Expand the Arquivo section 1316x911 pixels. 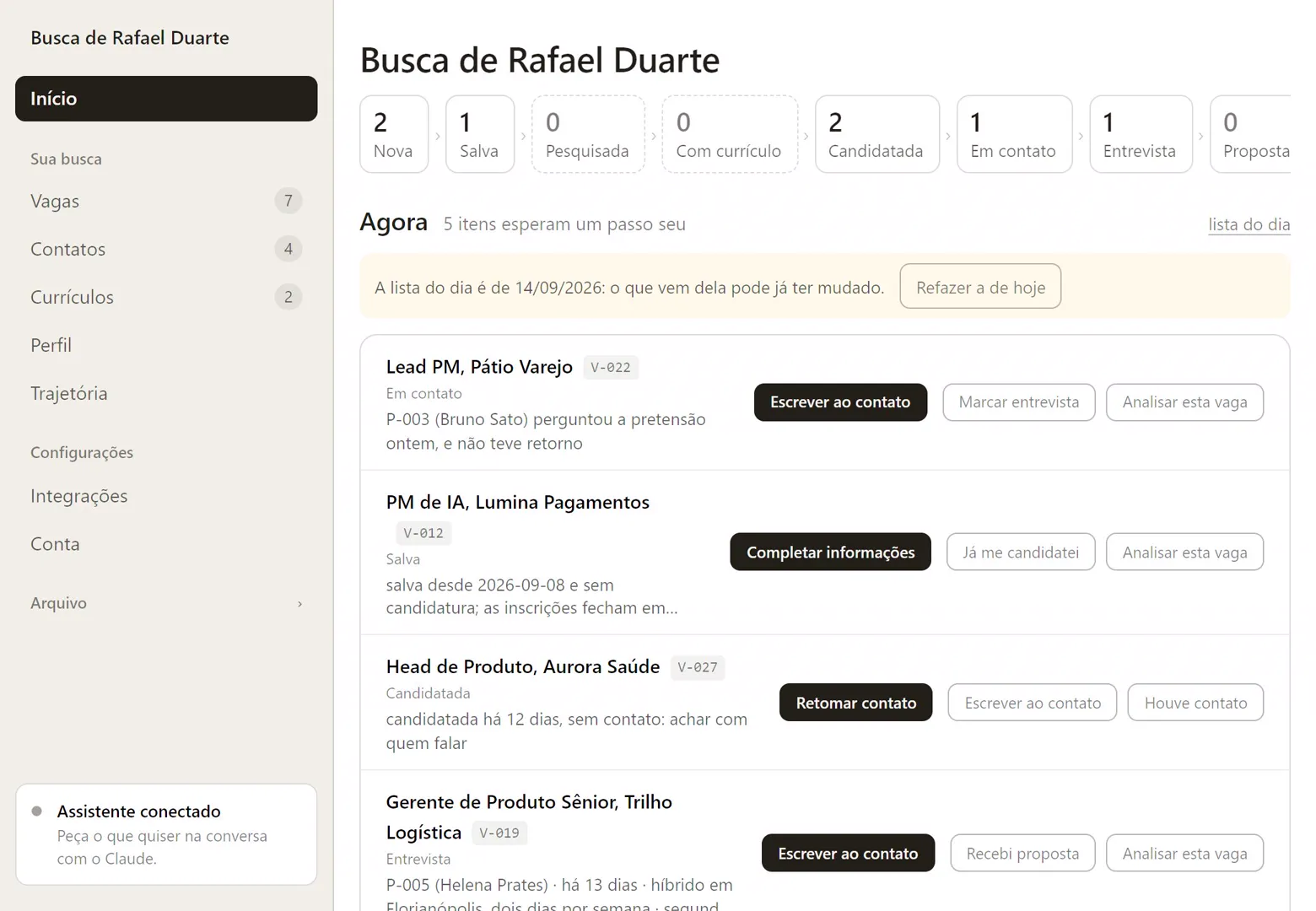point(166,603)
